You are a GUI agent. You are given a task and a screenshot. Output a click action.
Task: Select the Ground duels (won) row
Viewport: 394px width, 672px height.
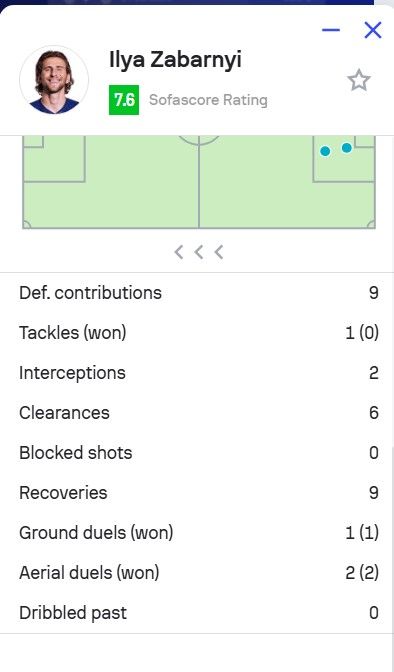coord(199,533)
